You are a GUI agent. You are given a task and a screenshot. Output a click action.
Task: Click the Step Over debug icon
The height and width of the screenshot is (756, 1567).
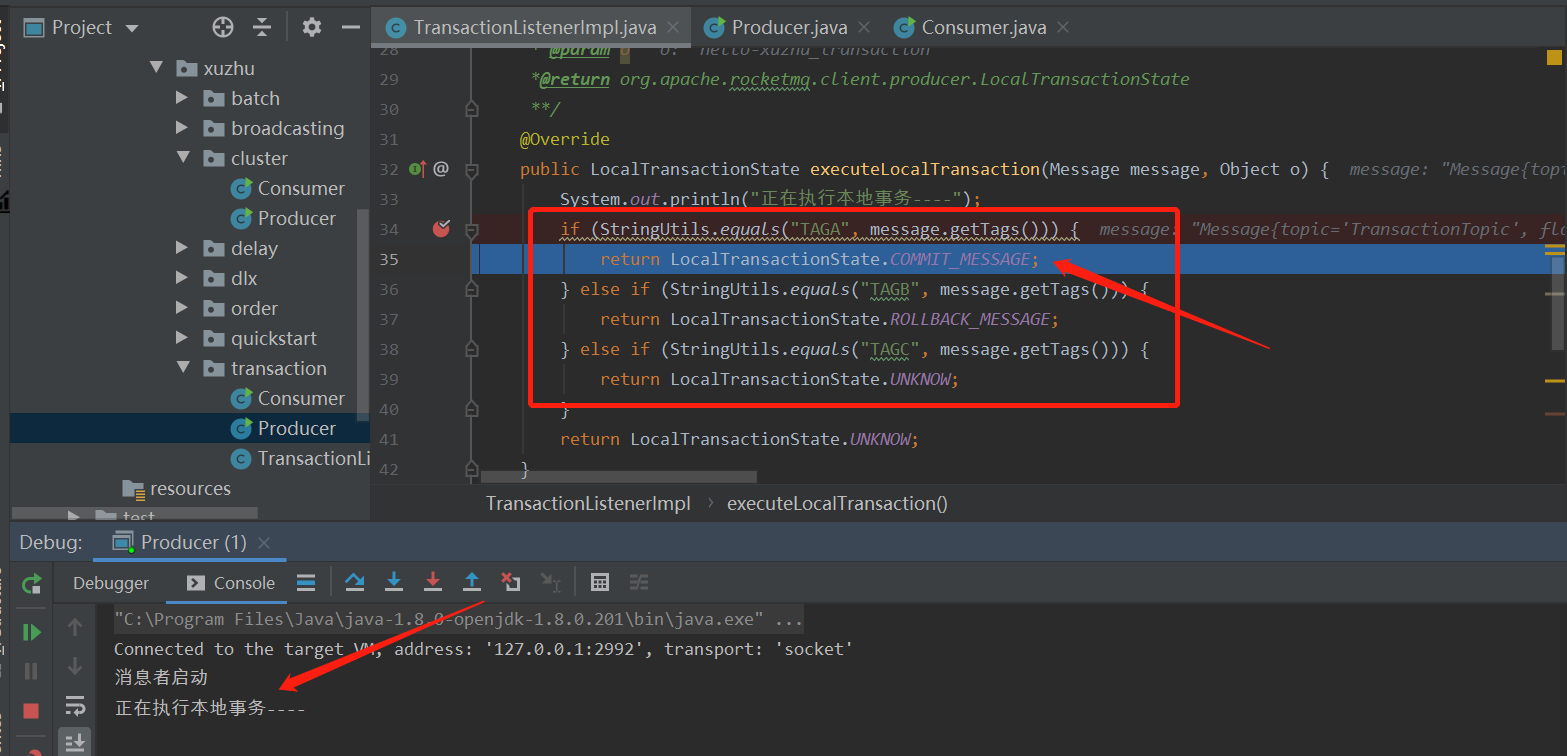pos(355,582)
